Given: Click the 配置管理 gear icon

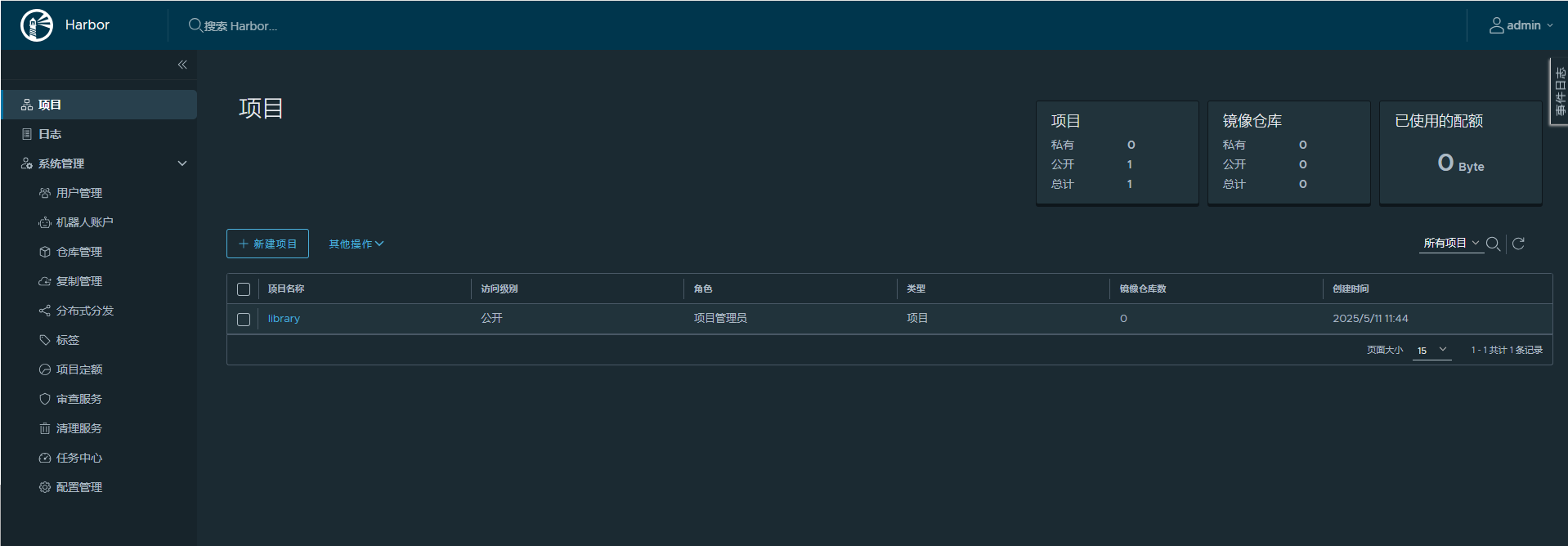Looking at the screenshot, I should coord(45,487).
